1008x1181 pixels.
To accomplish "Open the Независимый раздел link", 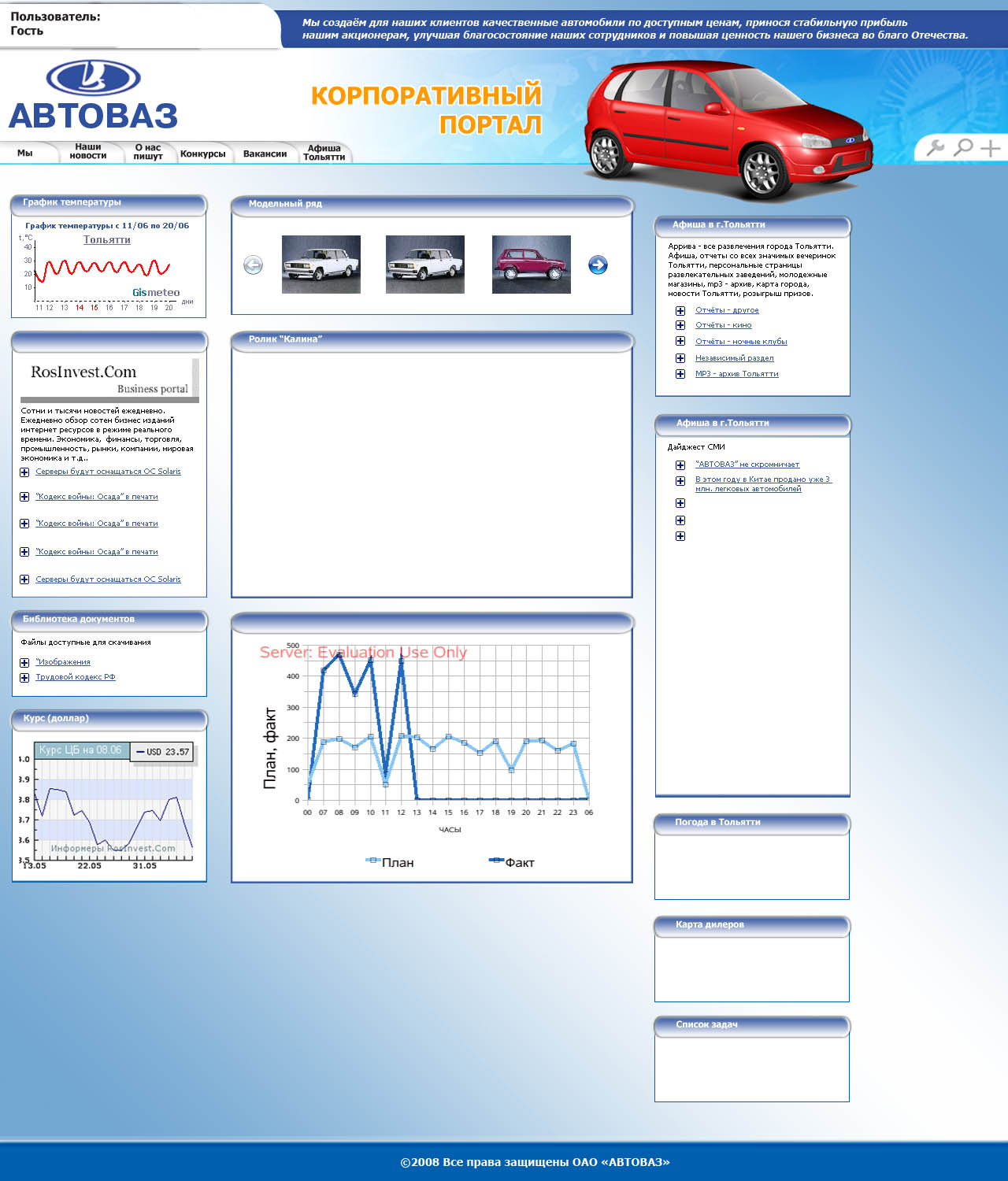I will click(x=734, y=358).
